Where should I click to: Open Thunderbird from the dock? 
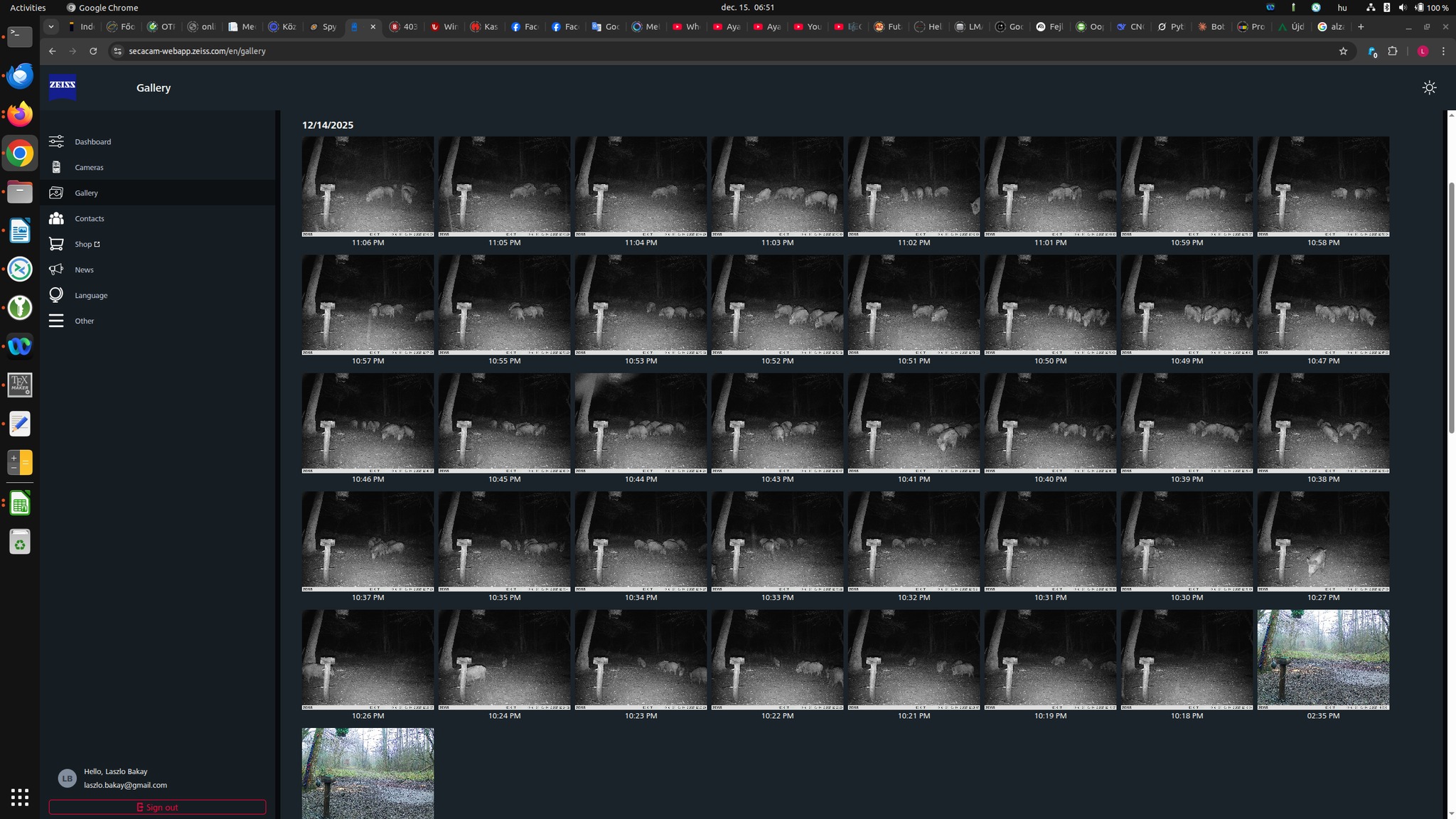pos(20,75)
